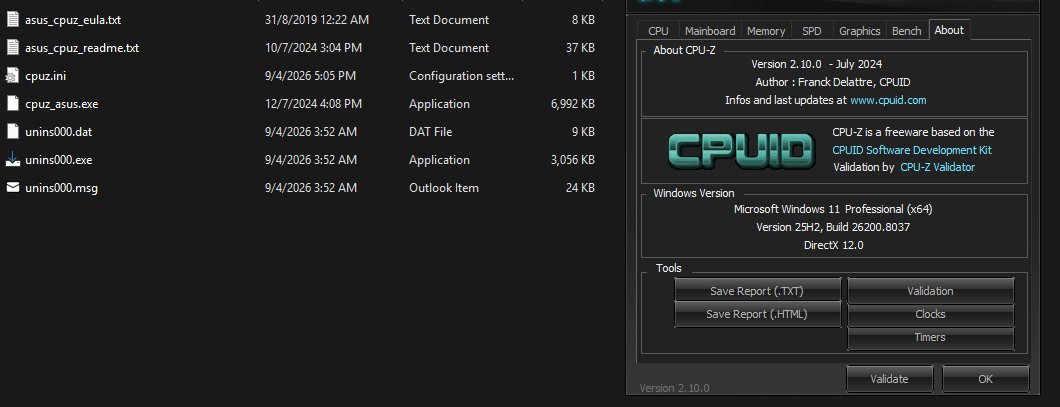Open the www.cpuid.com link

click(888, 101)
